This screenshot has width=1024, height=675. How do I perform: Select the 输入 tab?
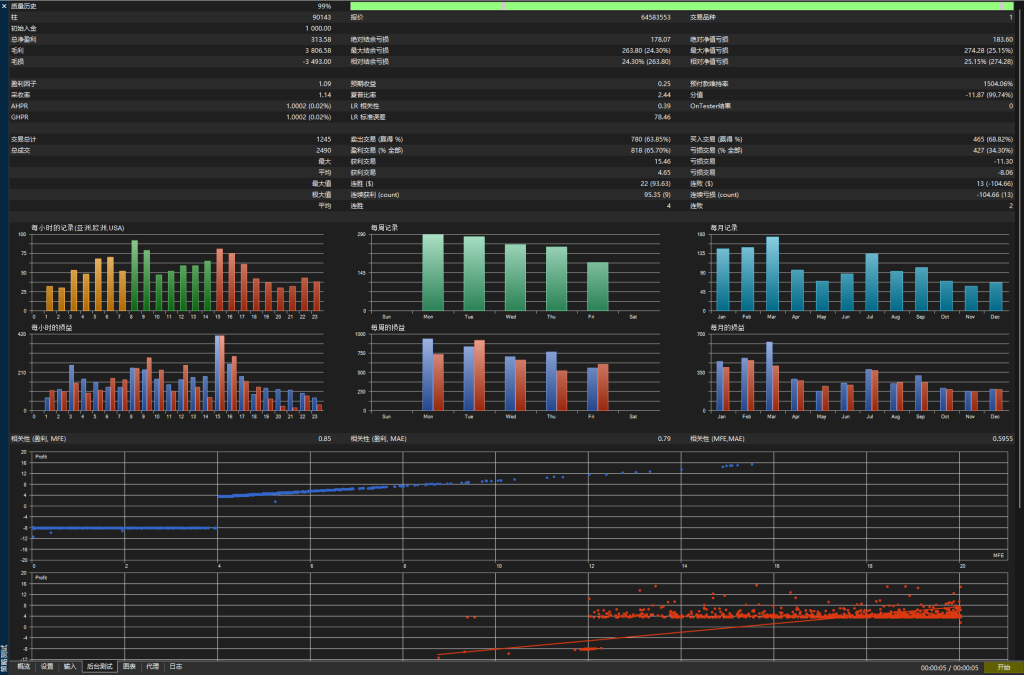tap(70, 666)
